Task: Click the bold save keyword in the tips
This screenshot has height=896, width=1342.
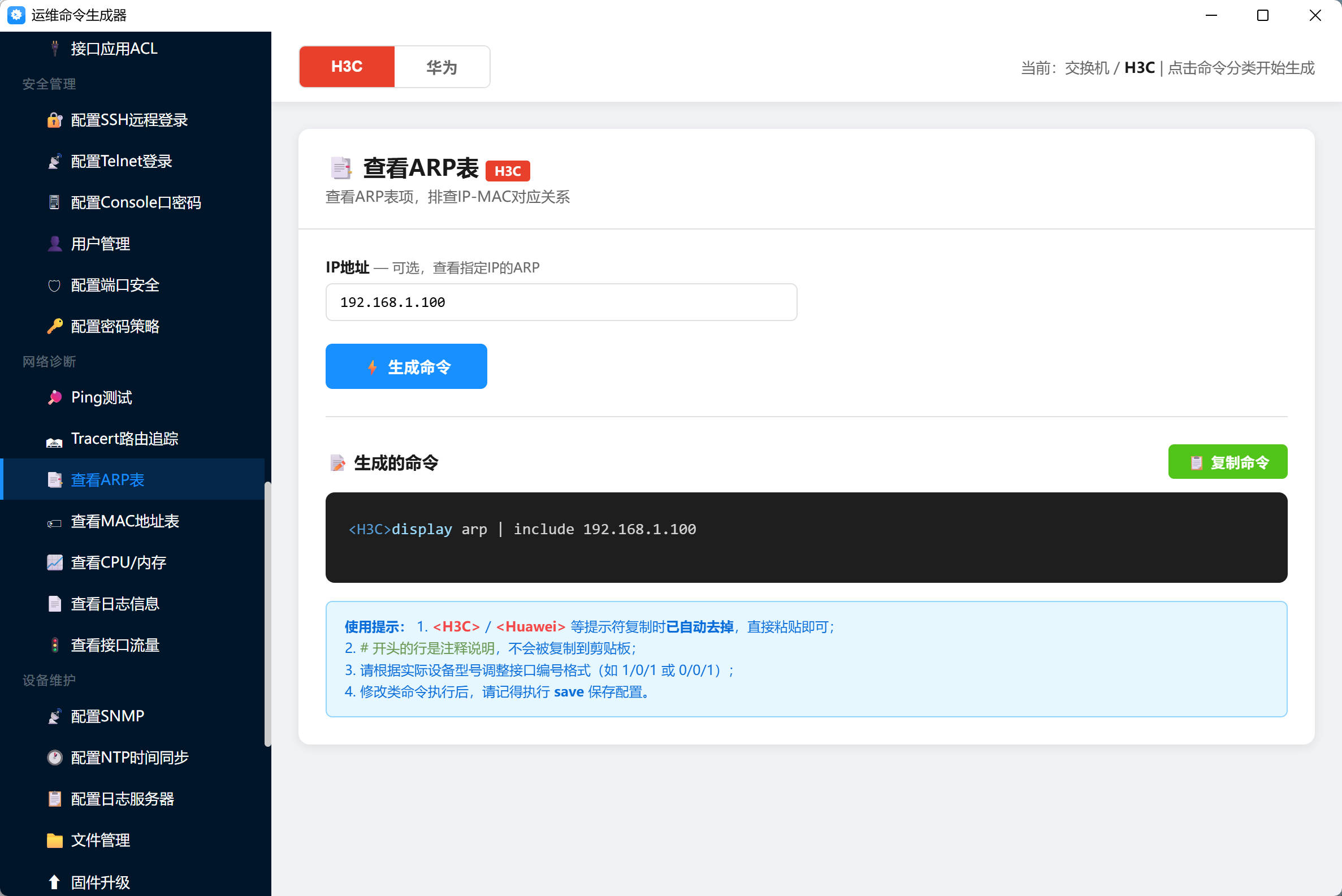Action: pyautogui.click(x=569, y=692)
